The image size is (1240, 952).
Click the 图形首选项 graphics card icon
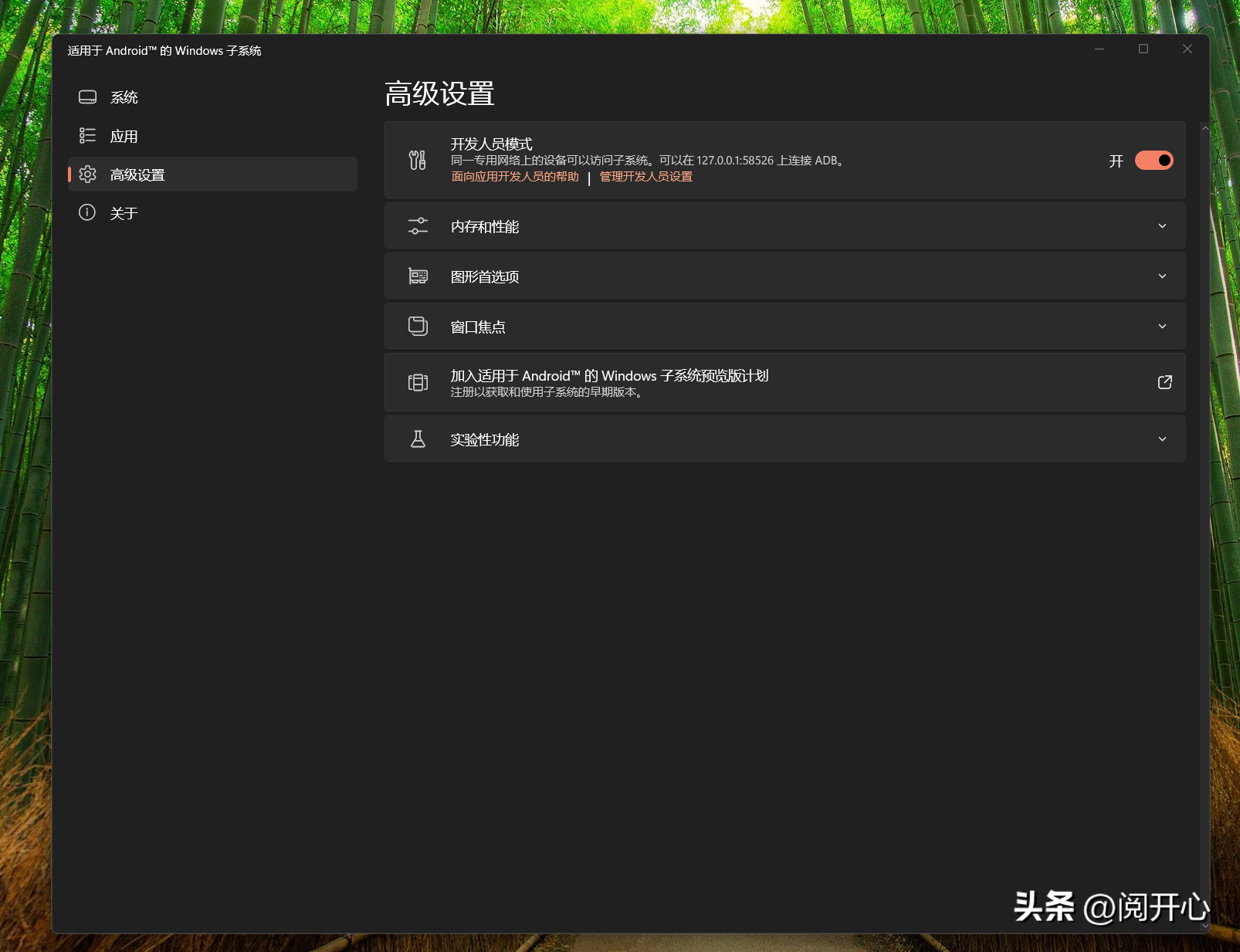(417, 276)
